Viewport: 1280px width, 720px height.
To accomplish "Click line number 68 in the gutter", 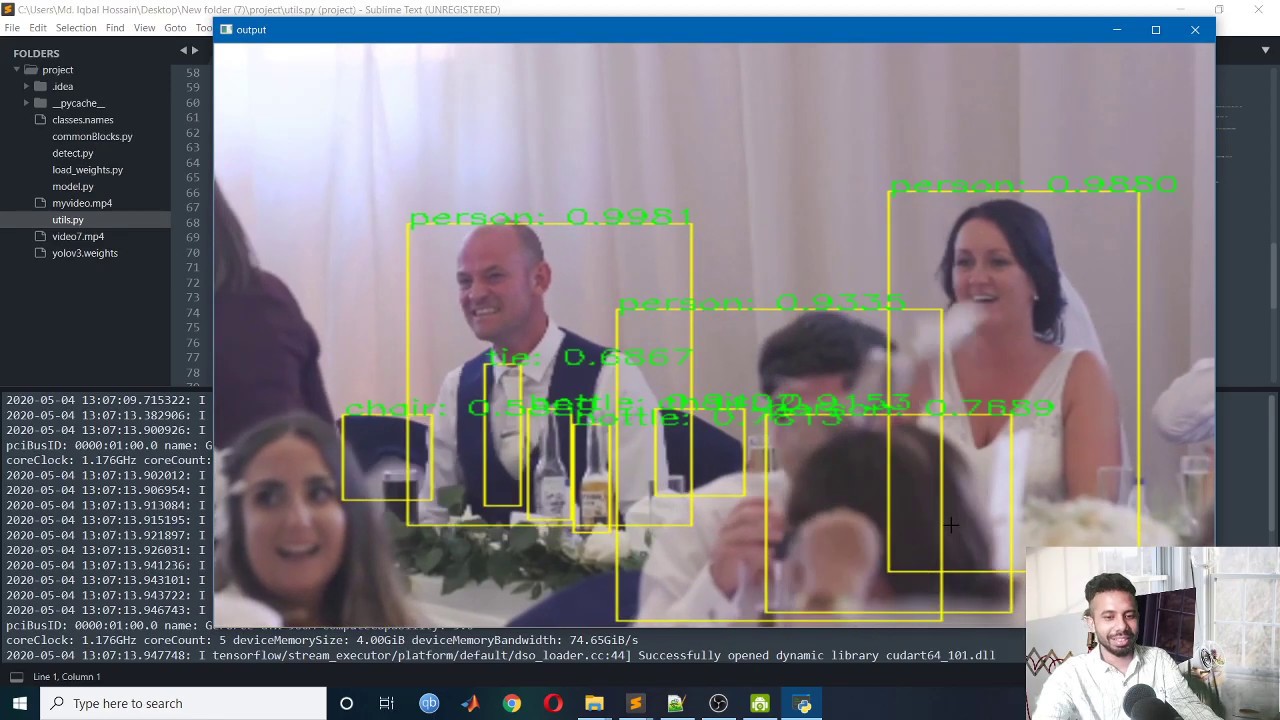I will tap(192, 223).
